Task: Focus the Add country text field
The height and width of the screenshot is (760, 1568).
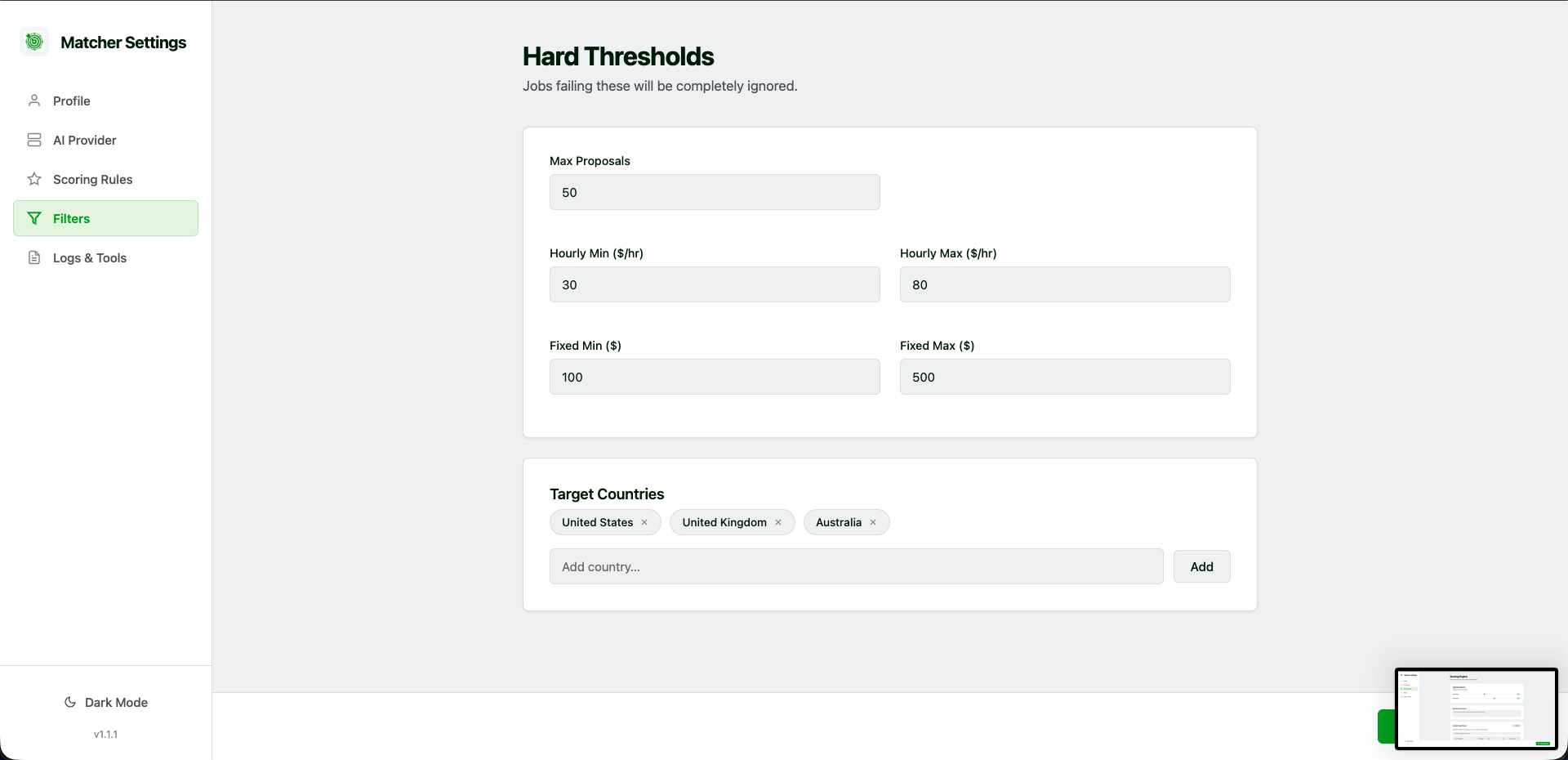Action: coord(856,566)
